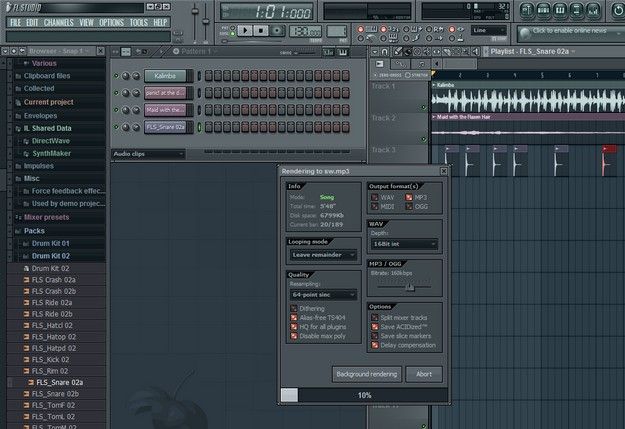
Task: Open the Audio clips filter dropdown
Action: pyautogui.click(x=148, y=154)
